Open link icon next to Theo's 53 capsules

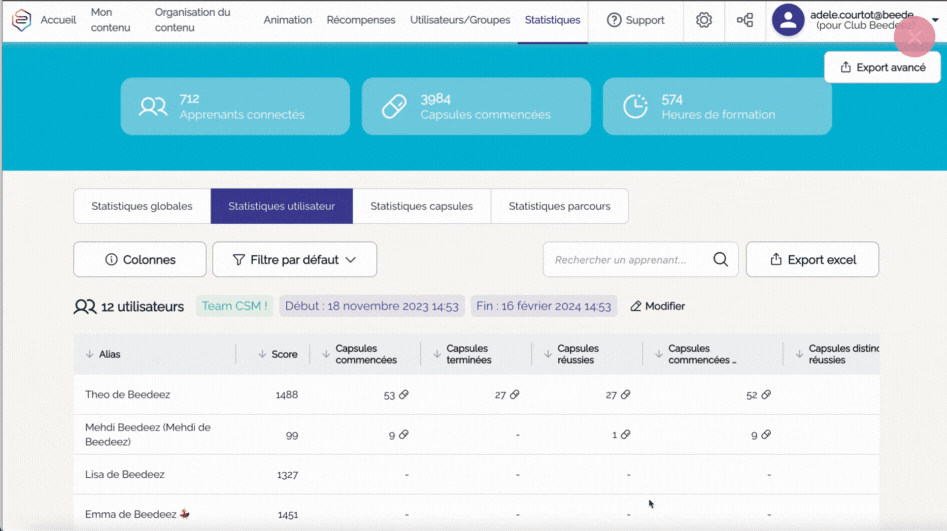tap(404, 395)
